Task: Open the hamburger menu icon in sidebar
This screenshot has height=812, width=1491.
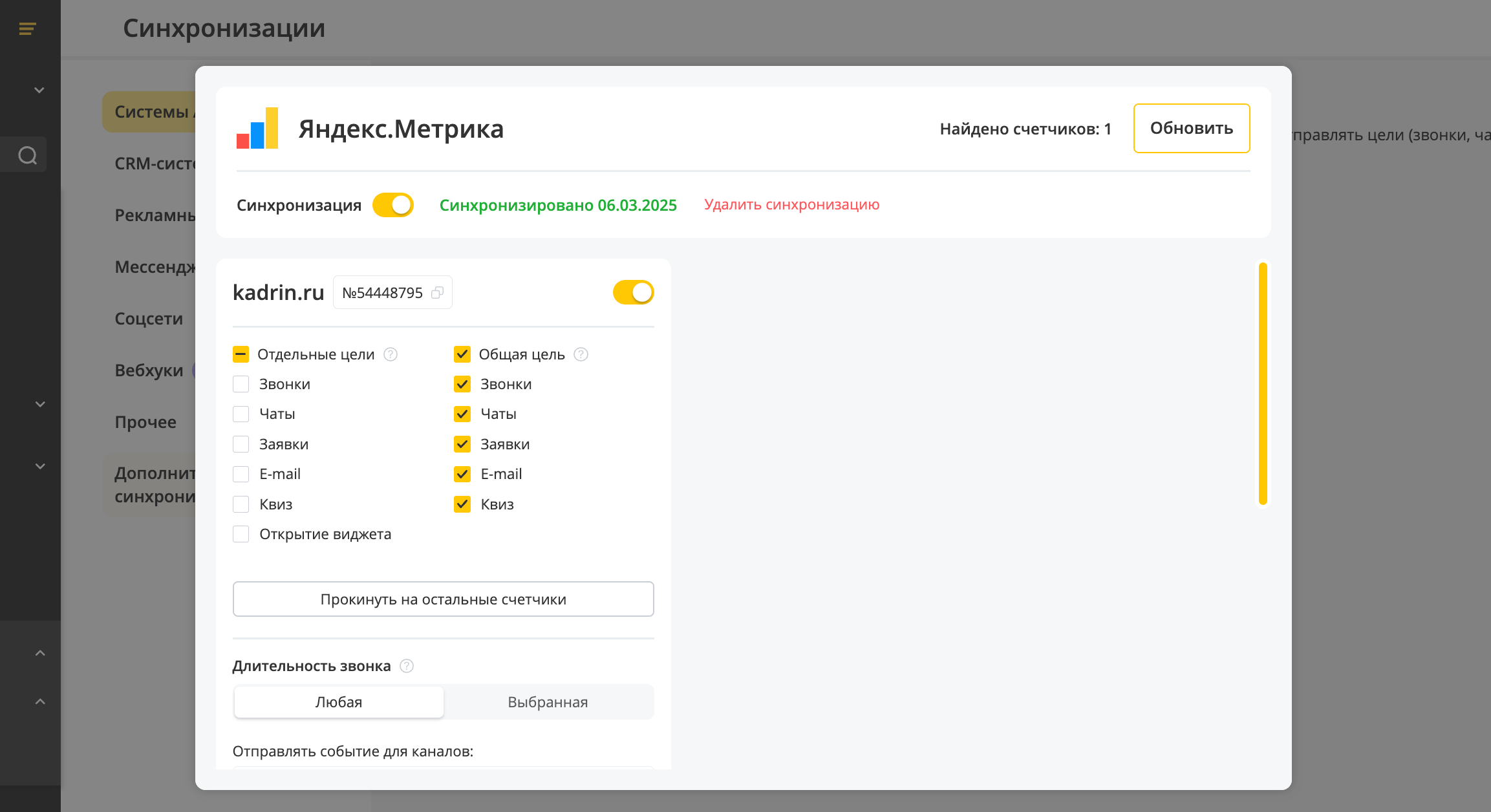Action: click(x=27, y=28)
